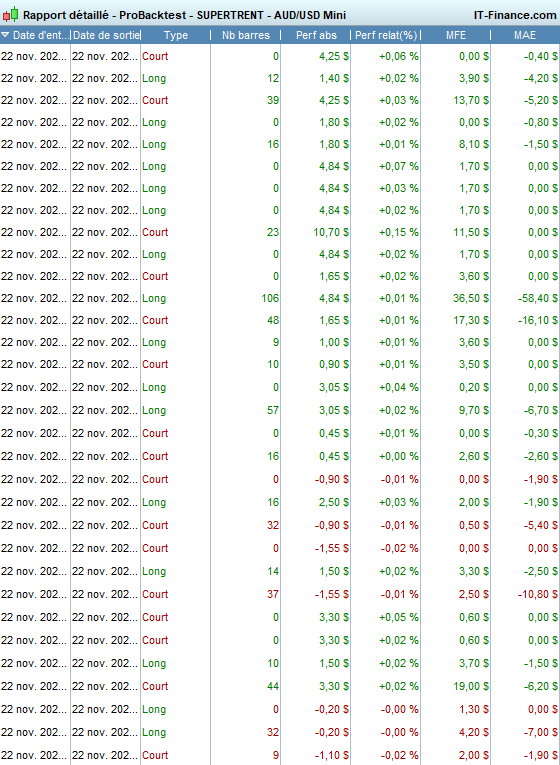Click Court type in the 10,70 $ row
Screen dimensions: 560x765
coord(155,232)
